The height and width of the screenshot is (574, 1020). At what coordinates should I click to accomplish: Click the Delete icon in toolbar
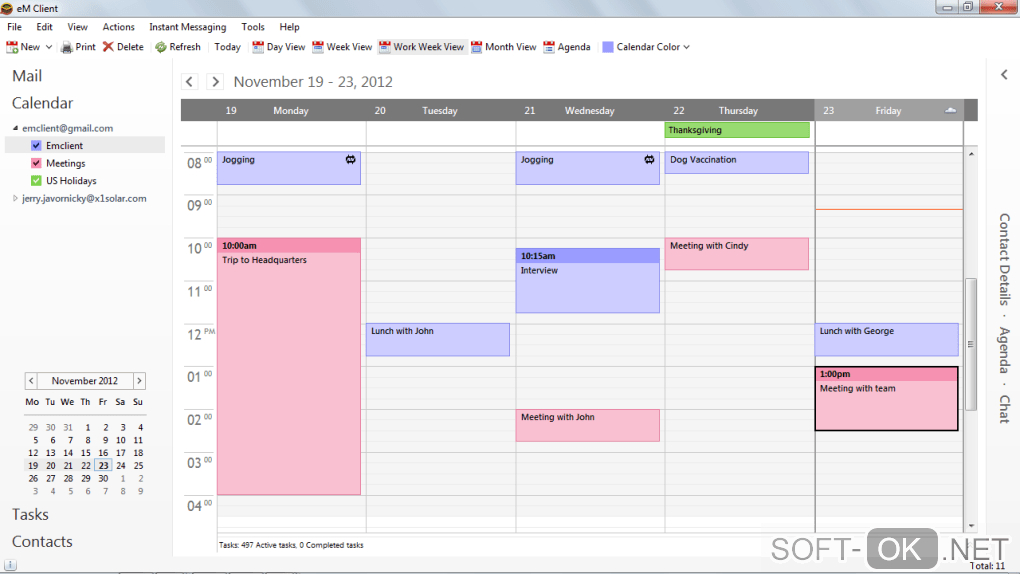[108, 47]
